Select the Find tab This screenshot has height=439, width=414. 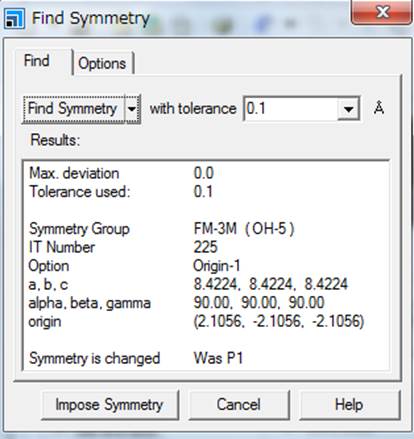point(37,61)
